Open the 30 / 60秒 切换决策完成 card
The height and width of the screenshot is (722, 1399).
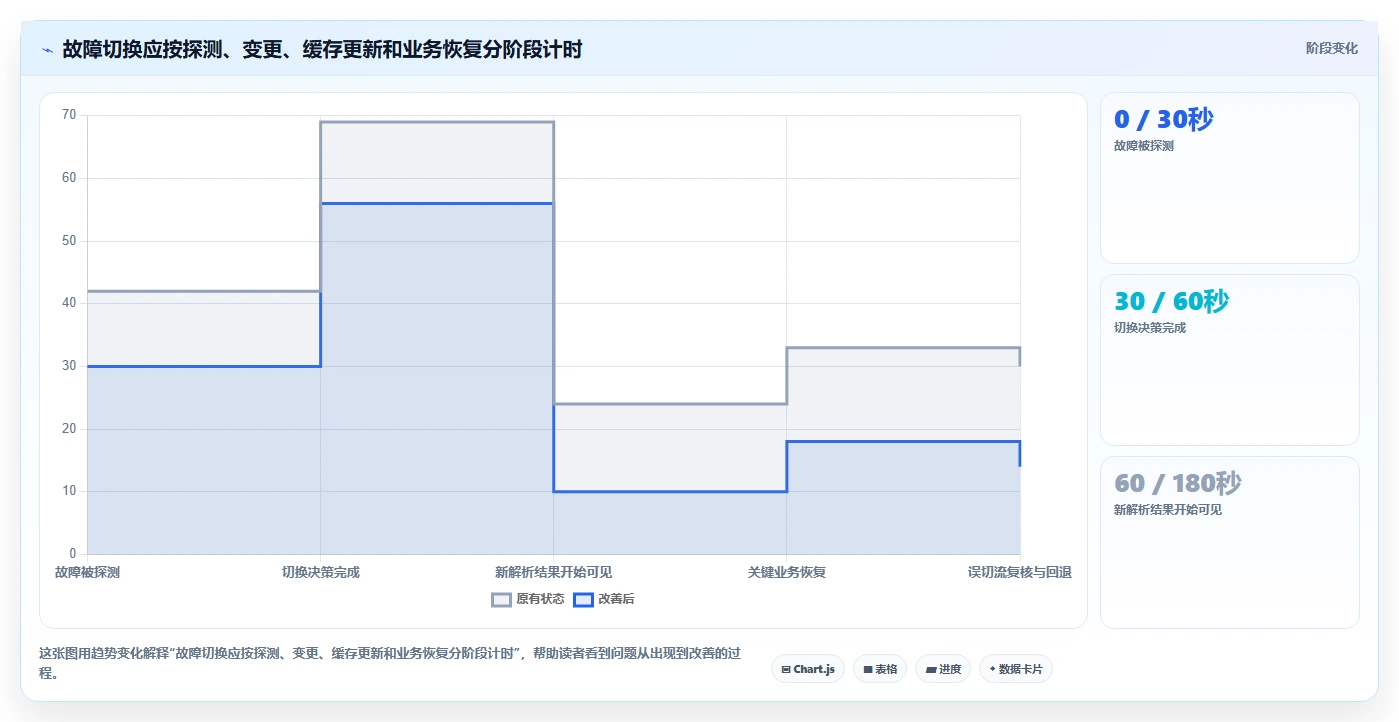[x=1230, y=360]
